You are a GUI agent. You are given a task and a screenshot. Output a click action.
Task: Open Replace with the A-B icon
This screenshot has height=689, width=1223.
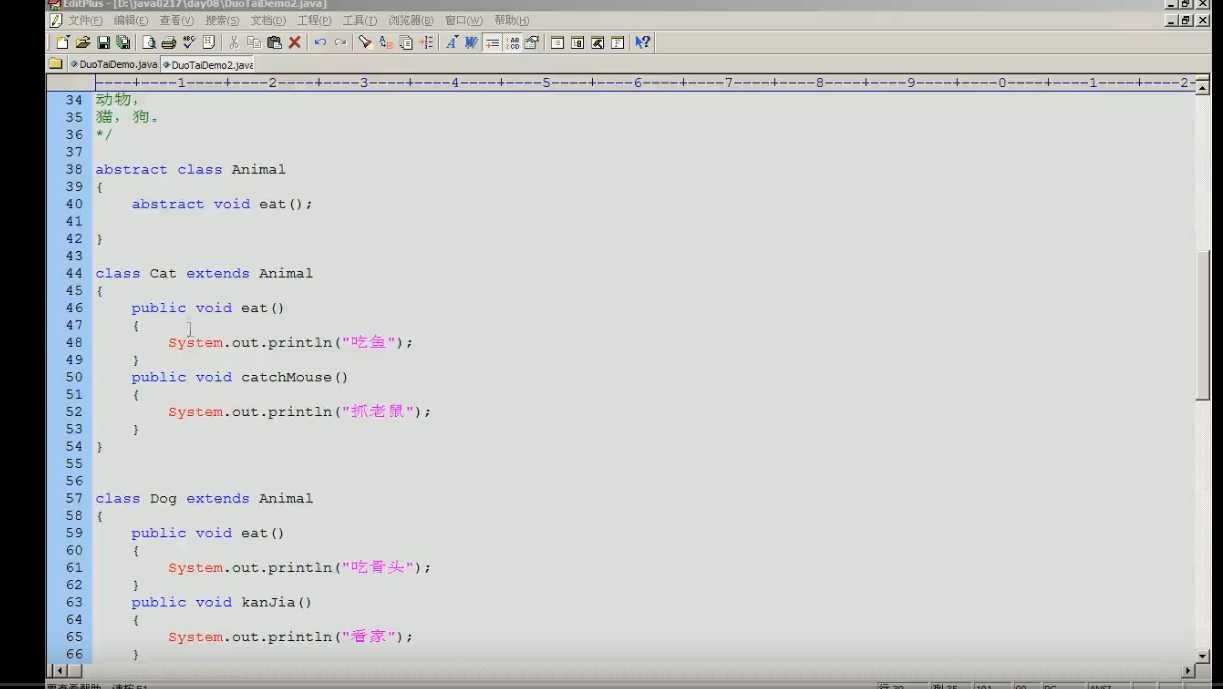[385, 42]
